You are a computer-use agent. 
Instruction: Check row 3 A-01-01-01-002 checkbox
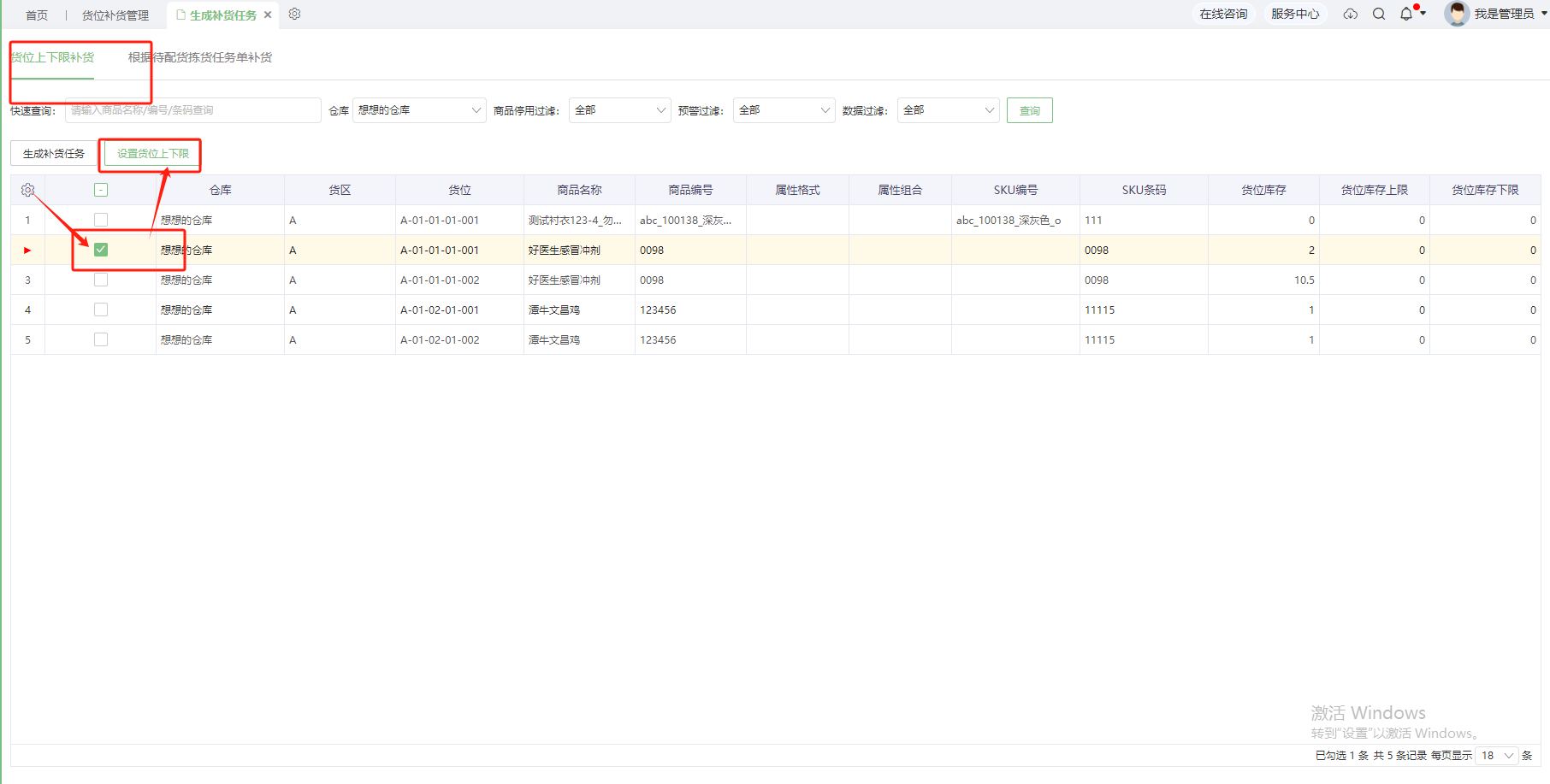(101, 280)
